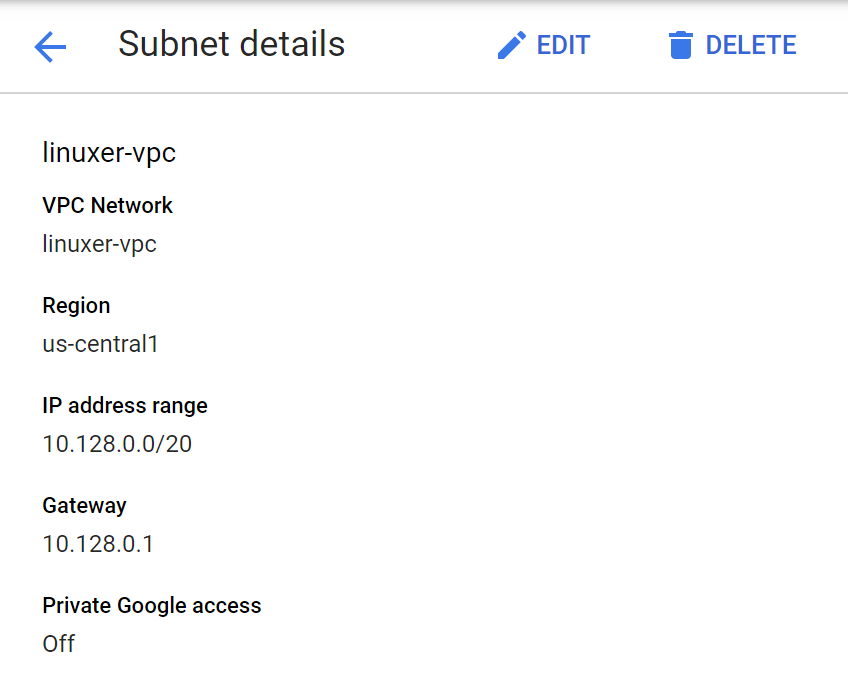Click the Gateway field label
848x678 pixels.
[x=84, y=505]
